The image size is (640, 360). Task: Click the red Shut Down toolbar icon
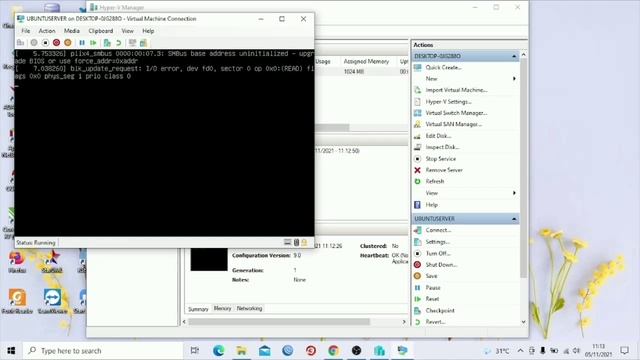[56, 43]
